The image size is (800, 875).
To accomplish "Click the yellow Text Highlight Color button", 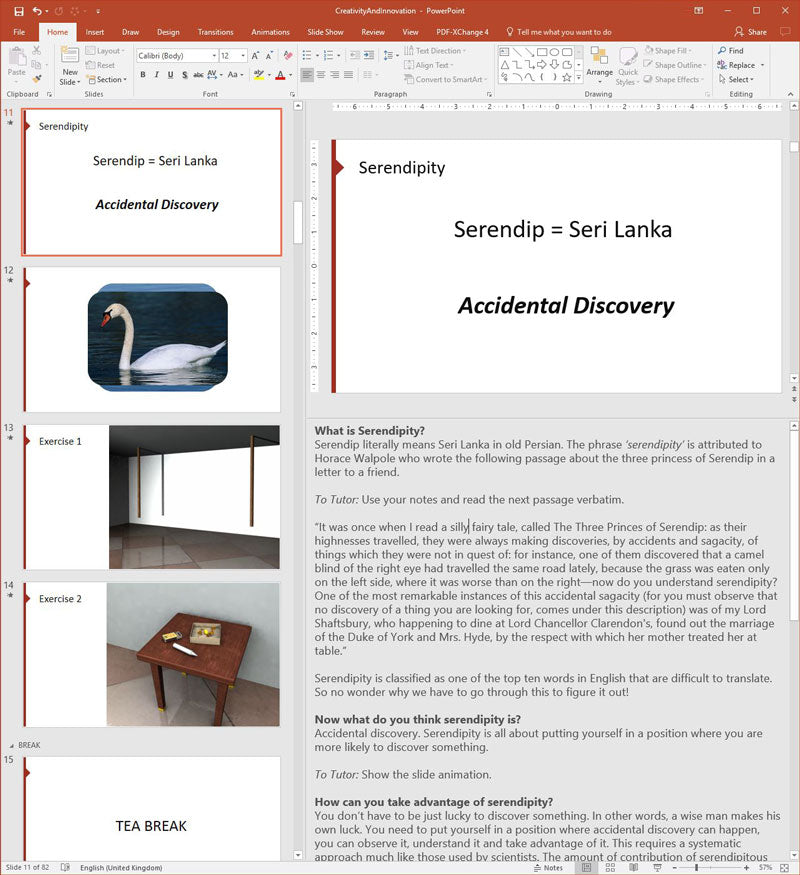I will [259, 75].
